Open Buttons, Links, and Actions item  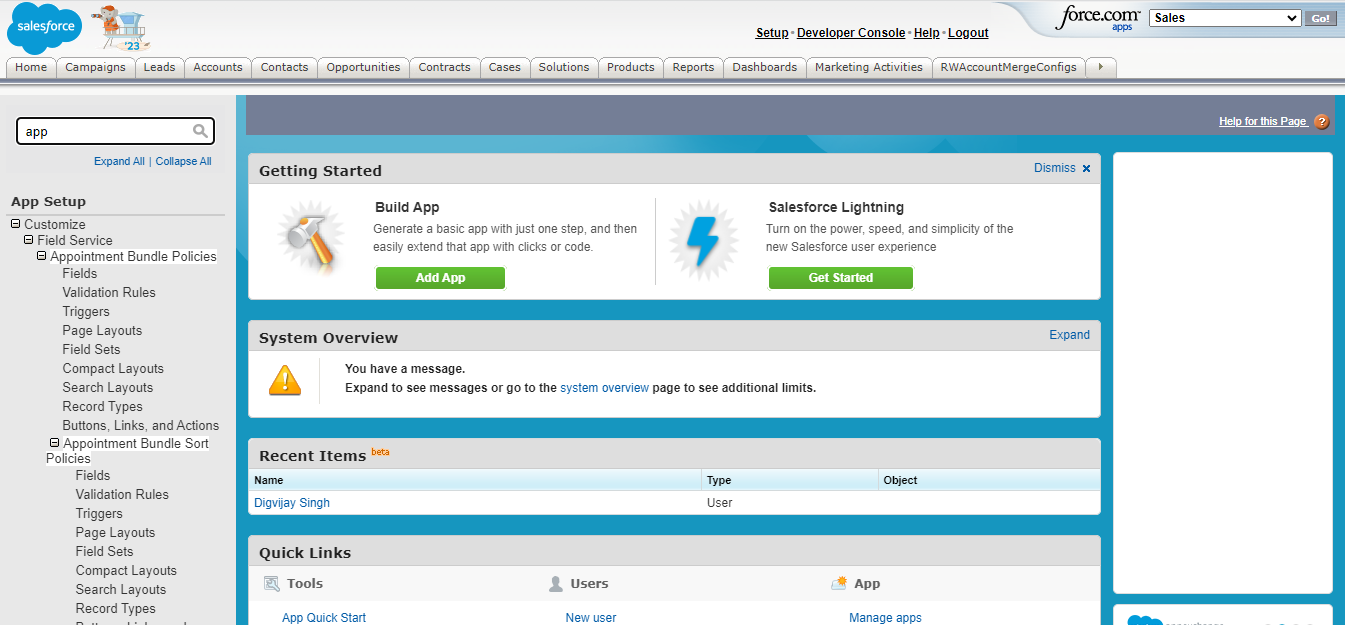click(141, 425)
